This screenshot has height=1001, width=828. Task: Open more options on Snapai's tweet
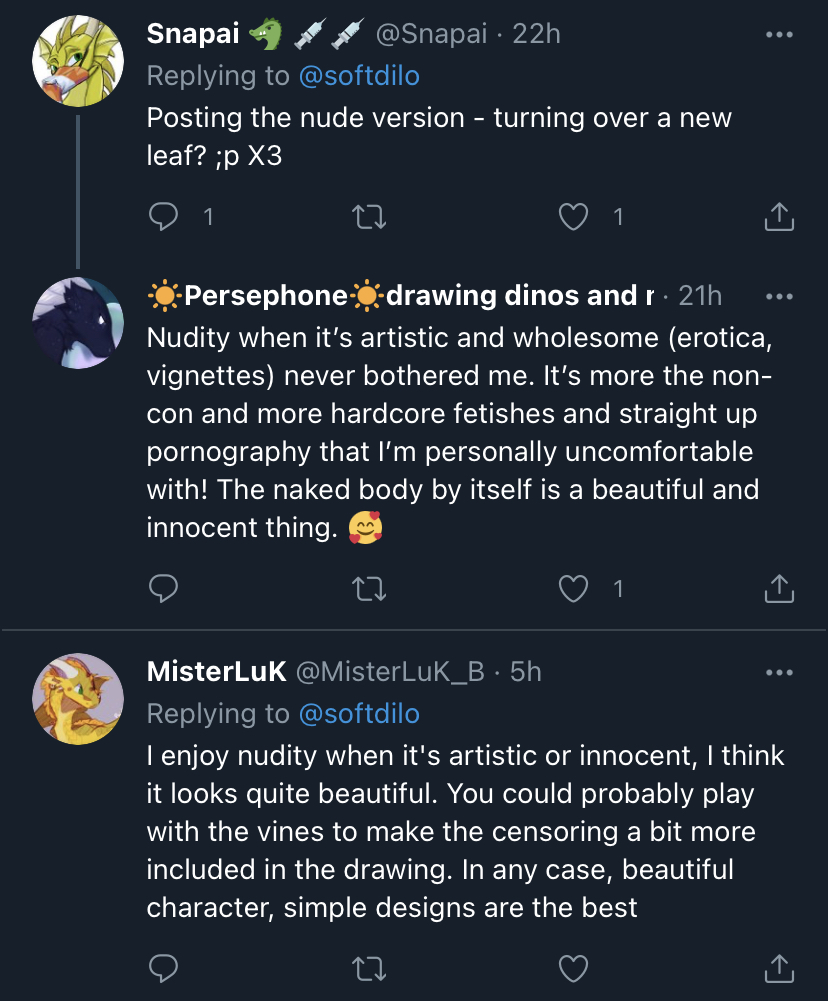click(x=779, y=34)
